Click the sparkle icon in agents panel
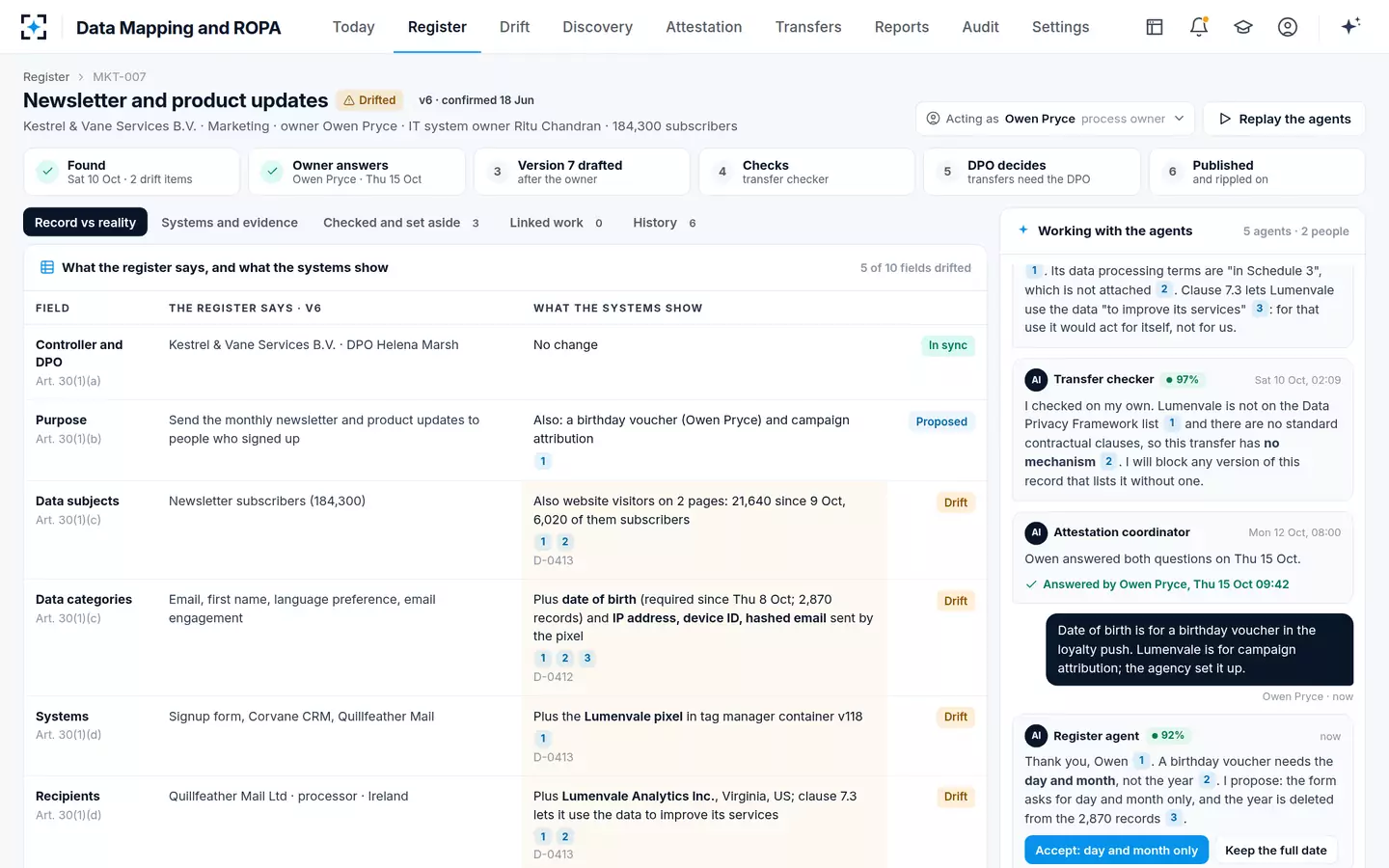1389x868 pixels. (1023, 231)
